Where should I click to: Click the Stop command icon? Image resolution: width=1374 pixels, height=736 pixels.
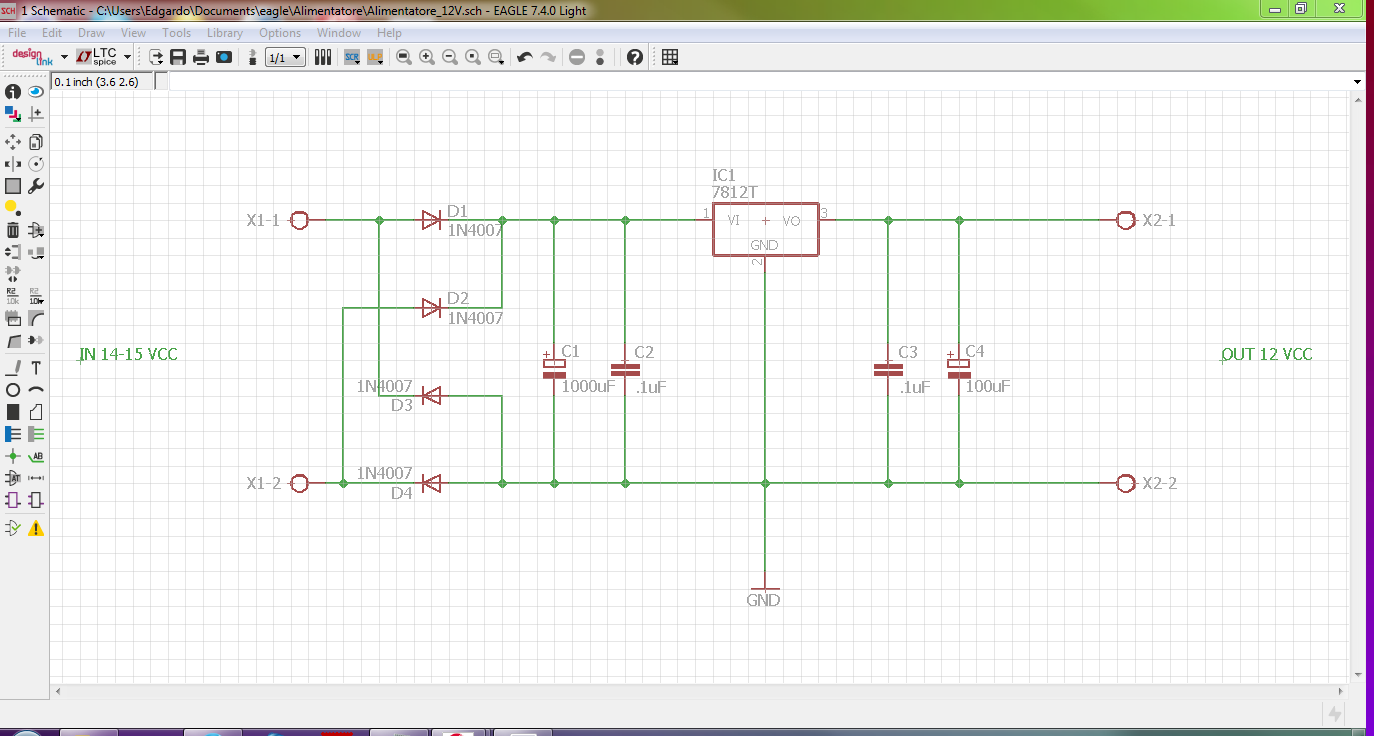click(x=577, y=57)
